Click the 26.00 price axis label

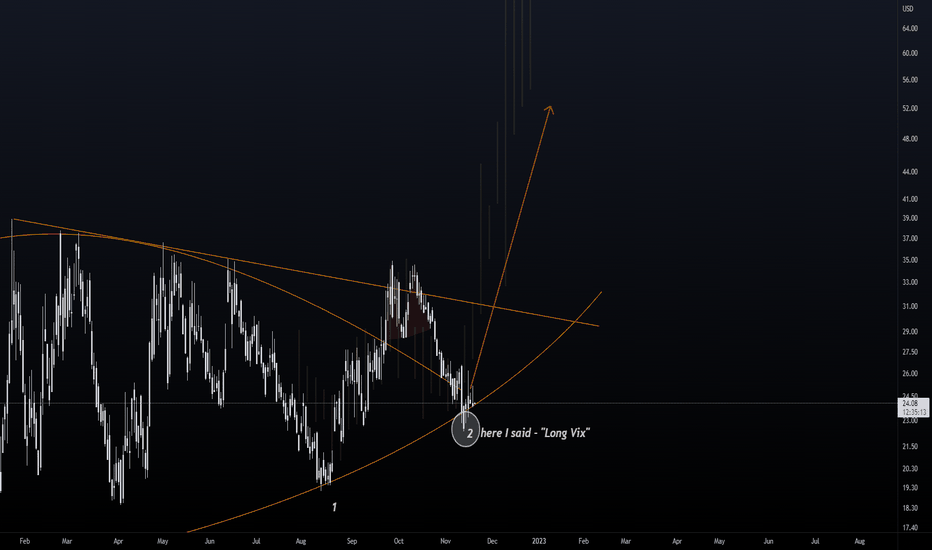coord(910,373)
